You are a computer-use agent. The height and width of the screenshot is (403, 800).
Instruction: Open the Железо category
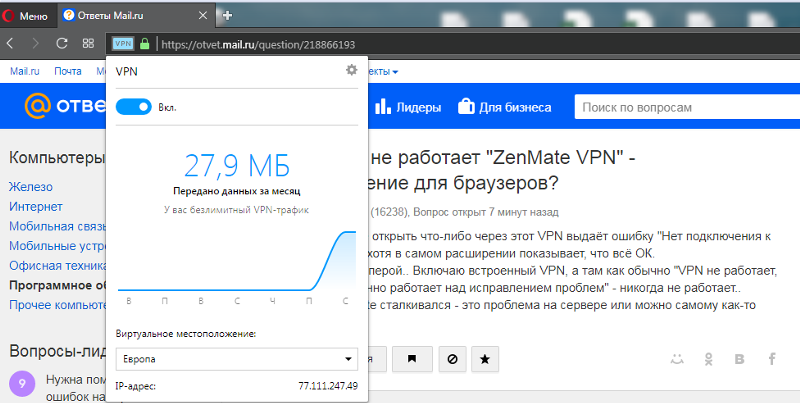[x=31, y=187]
